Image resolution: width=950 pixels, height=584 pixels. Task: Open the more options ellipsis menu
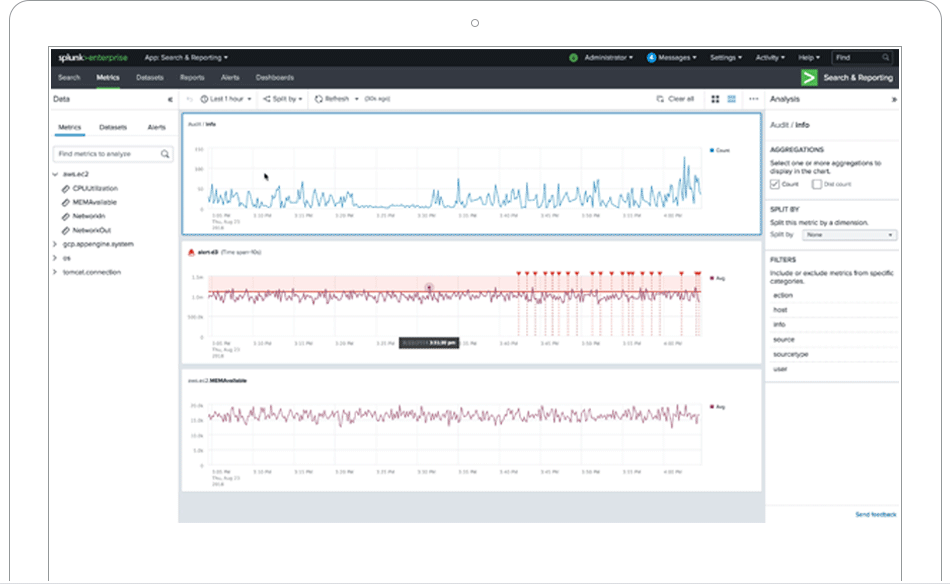[x=754, y=100]
